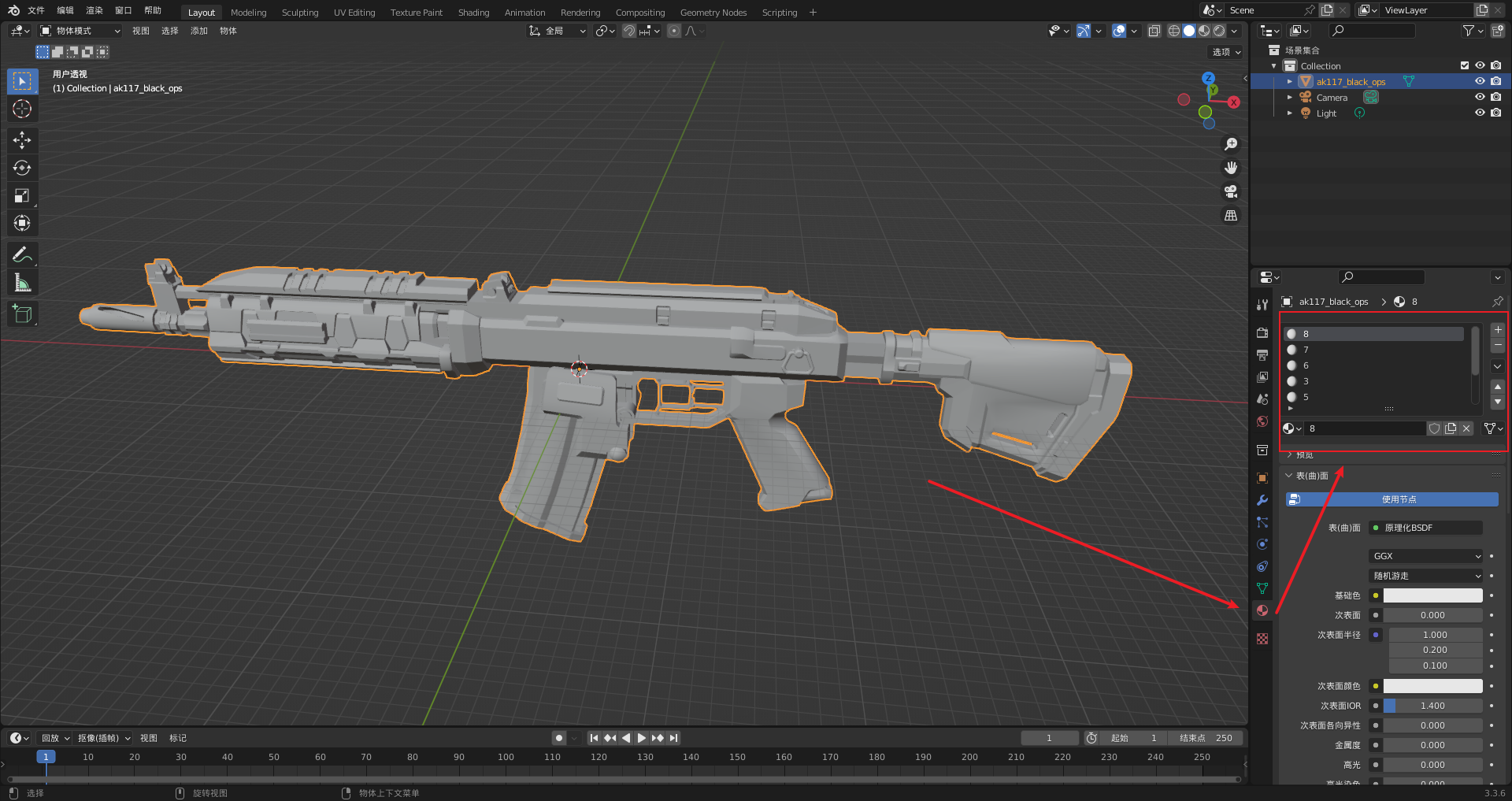Switch to the Sculpting workspace tab
1512x801 pixels.
click(300, 13)
